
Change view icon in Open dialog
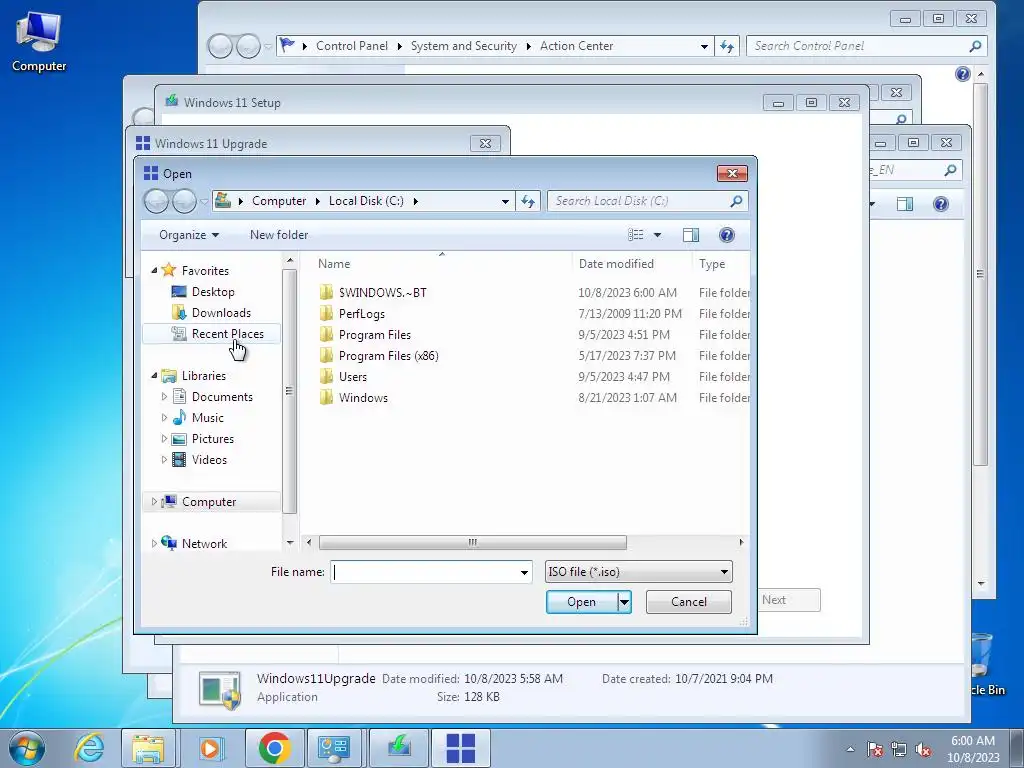[x=635, y=235]
